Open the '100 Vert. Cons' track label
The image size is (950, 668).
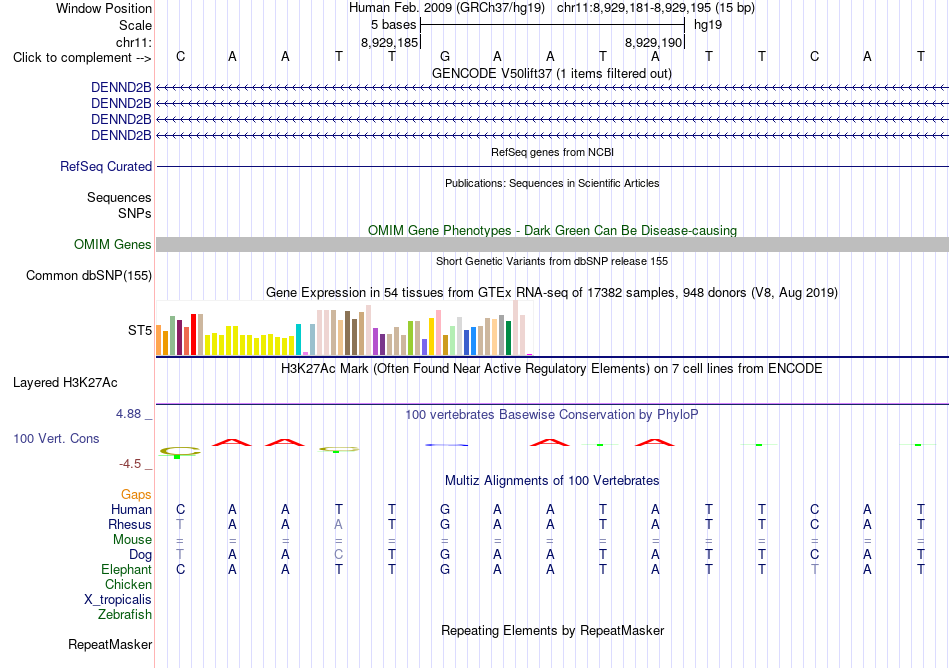[x=56, y=438]
